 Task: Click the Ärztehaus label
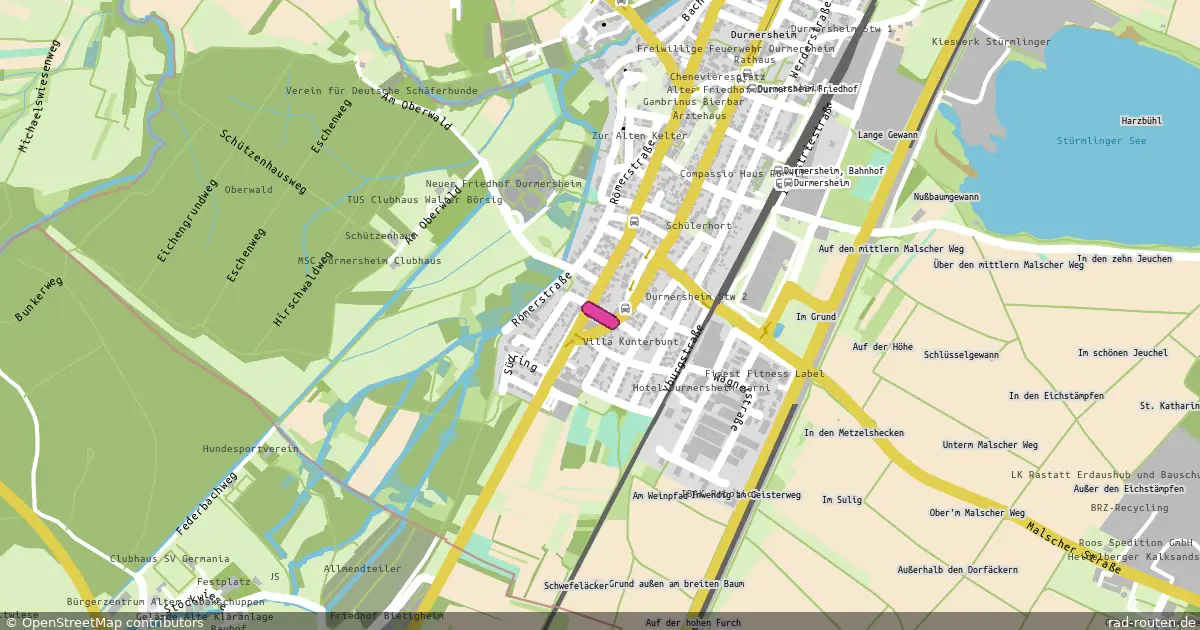coord(699,116)
